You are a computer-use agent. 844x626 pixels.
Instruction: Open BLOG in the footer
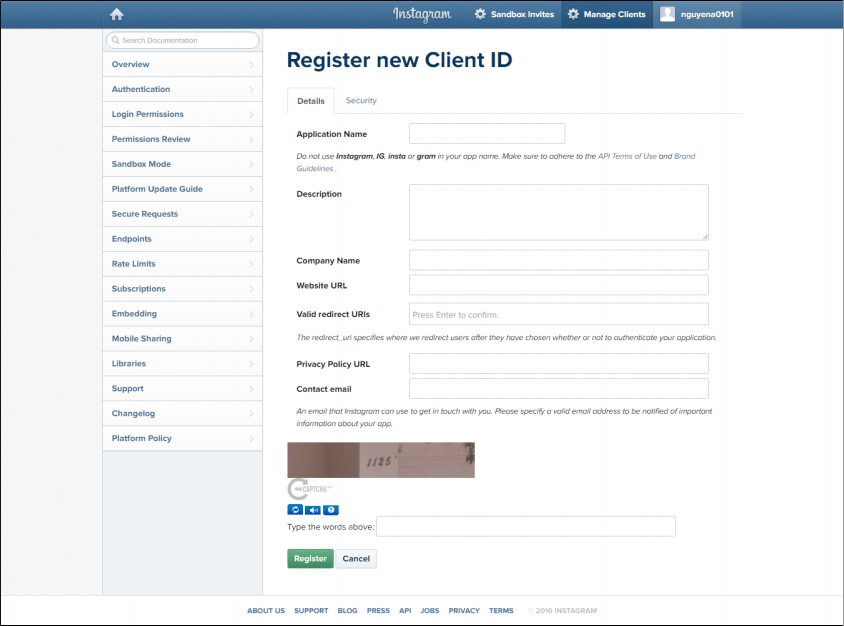point(347,611)
